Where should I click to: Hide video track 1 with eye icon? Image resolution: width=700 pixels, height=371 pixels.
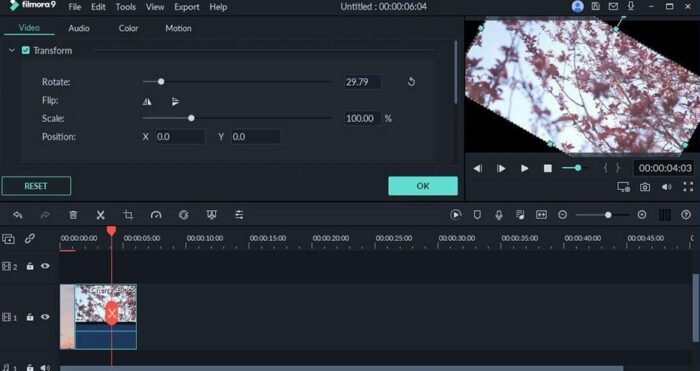[x=45, y=317]
